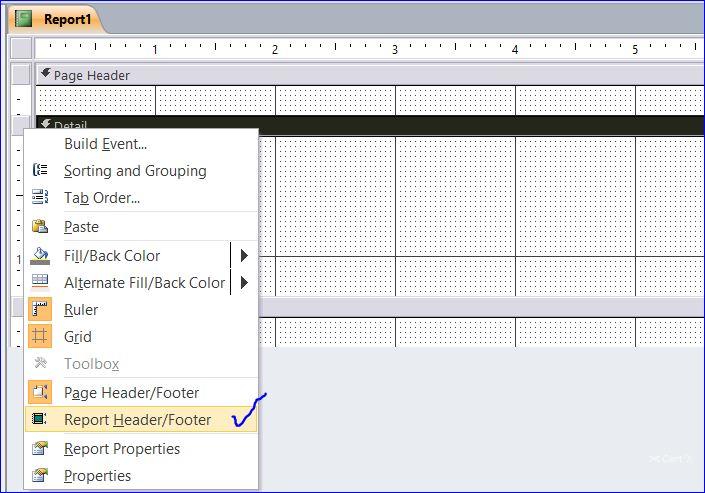Click the Properties icon at menu bottom
The width and height of the screenshot is (705, 493).
[x=40, y=476]
